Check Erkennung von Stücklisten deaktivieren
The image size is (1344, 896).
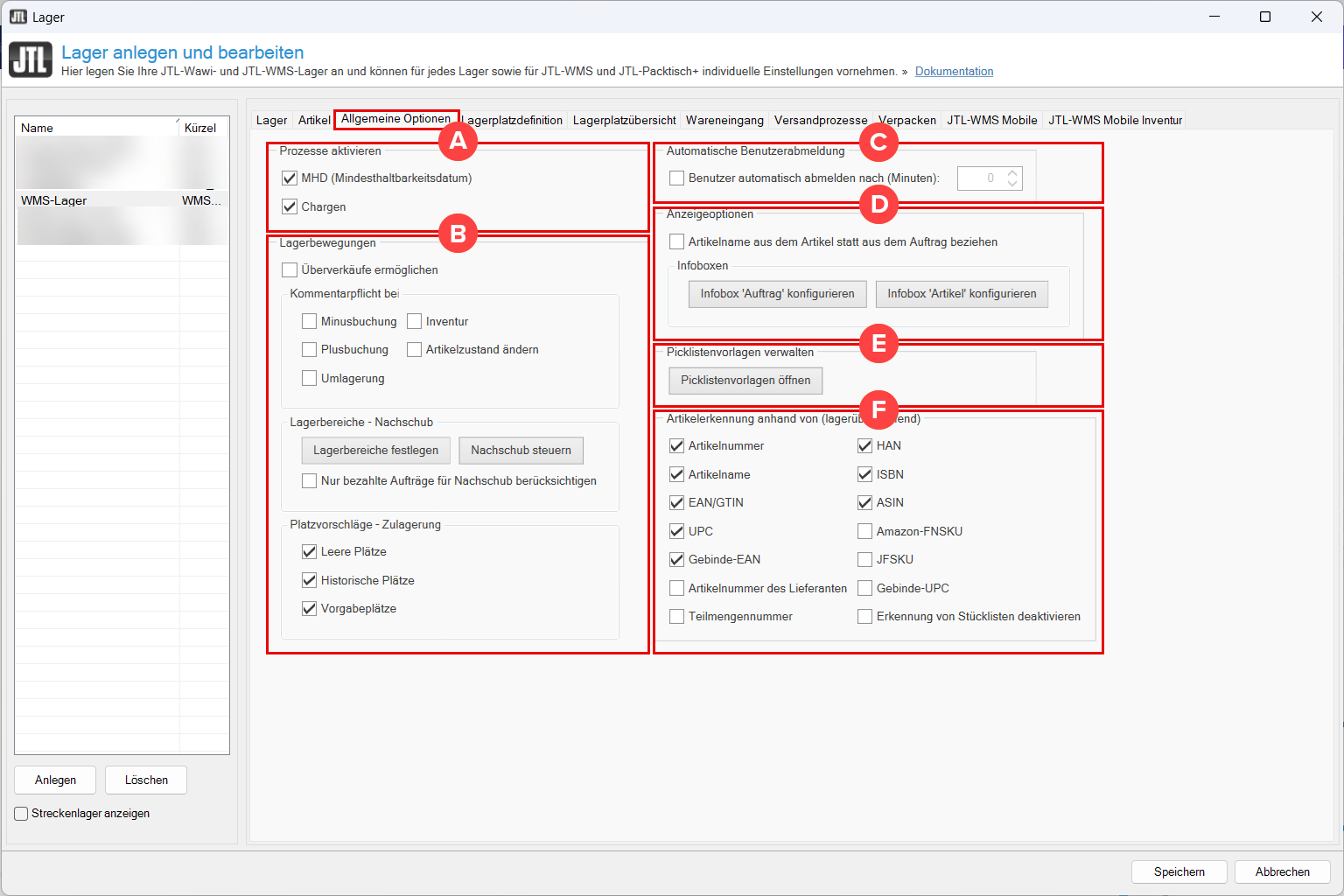pyautogui.click(x=864, y=617)
